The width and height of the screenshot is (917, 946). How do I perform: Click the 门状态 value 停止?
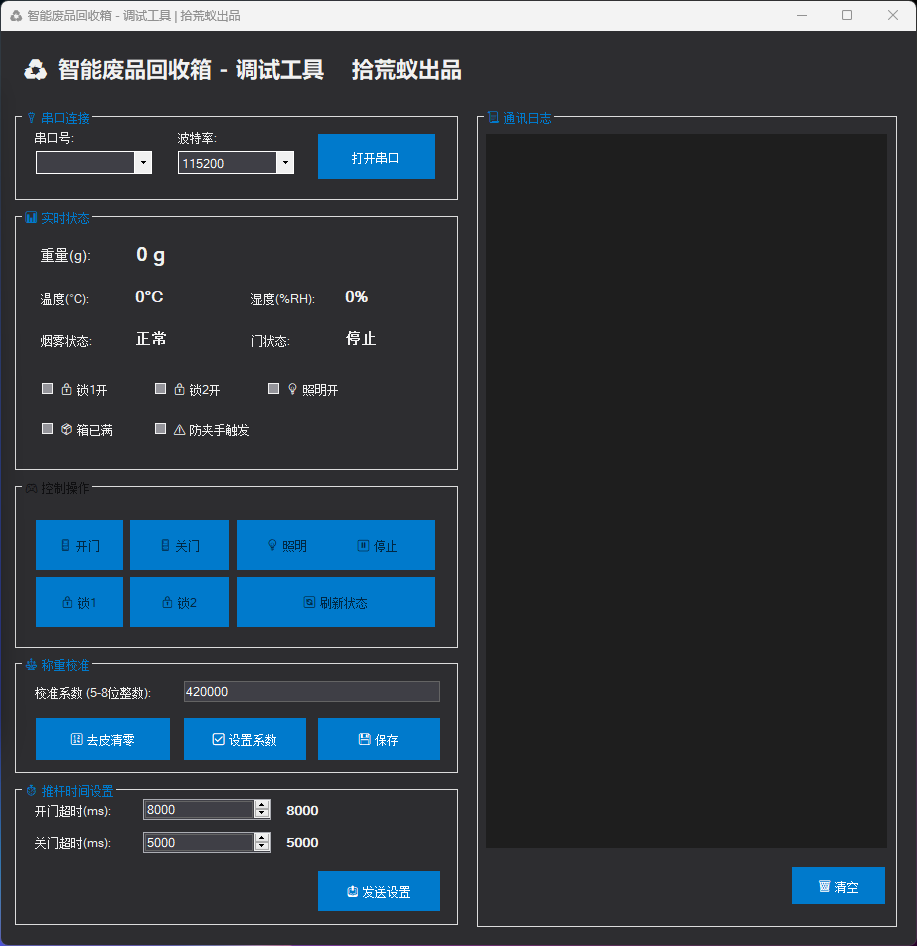pyautogui.click(x=361, y=338)
